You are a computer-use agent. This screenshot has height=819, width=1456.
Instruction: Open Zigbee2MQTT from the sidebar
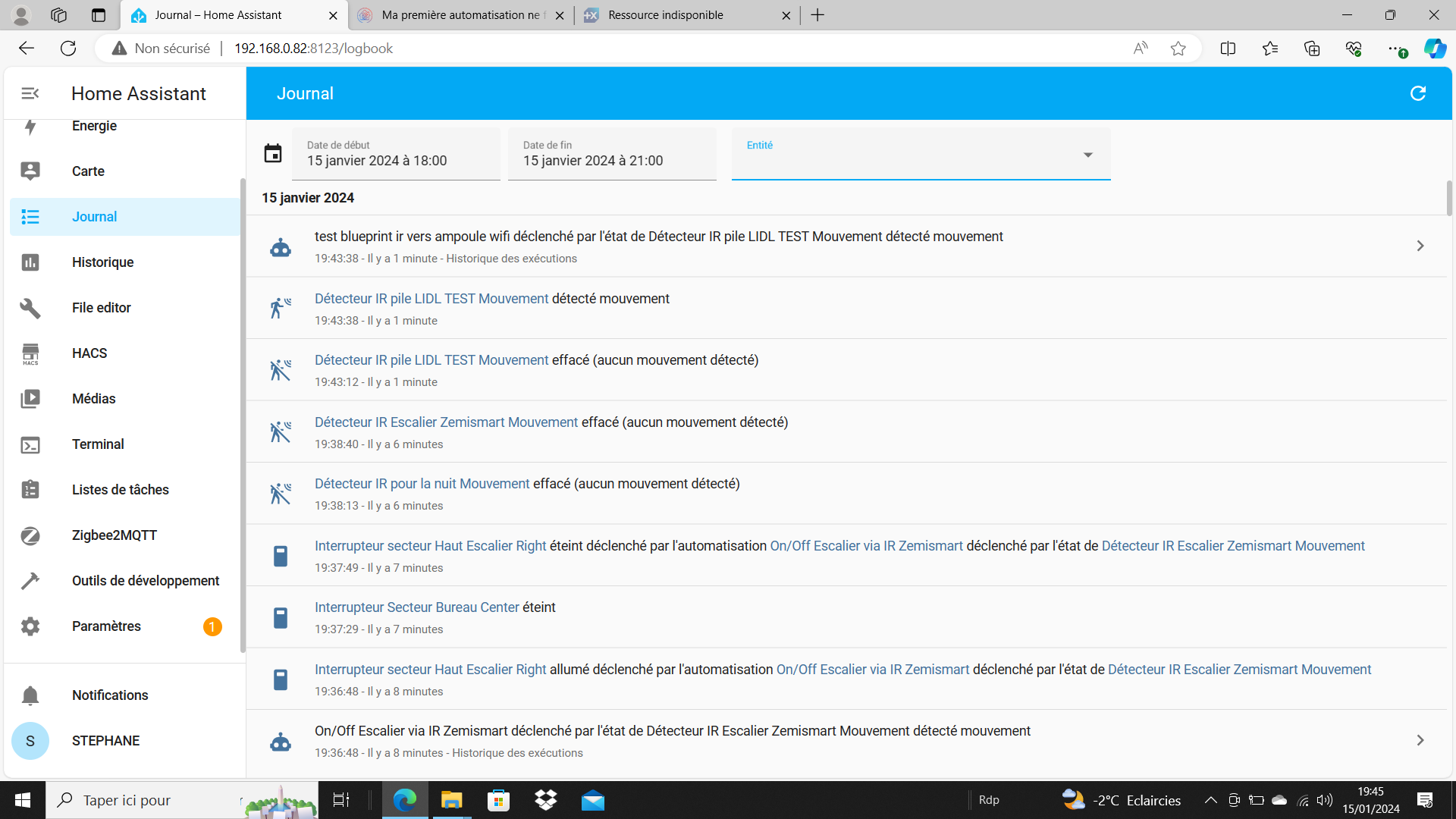(x=114, y=535)
